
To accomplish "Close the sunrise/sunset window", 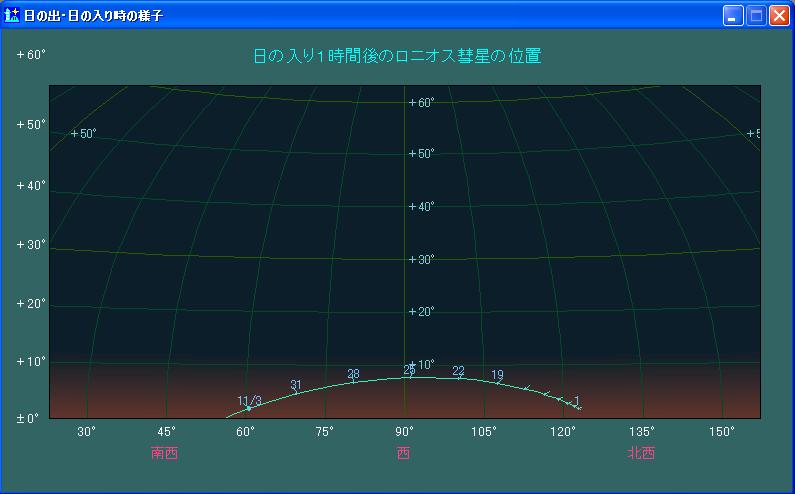I will [x=778, y=16].
